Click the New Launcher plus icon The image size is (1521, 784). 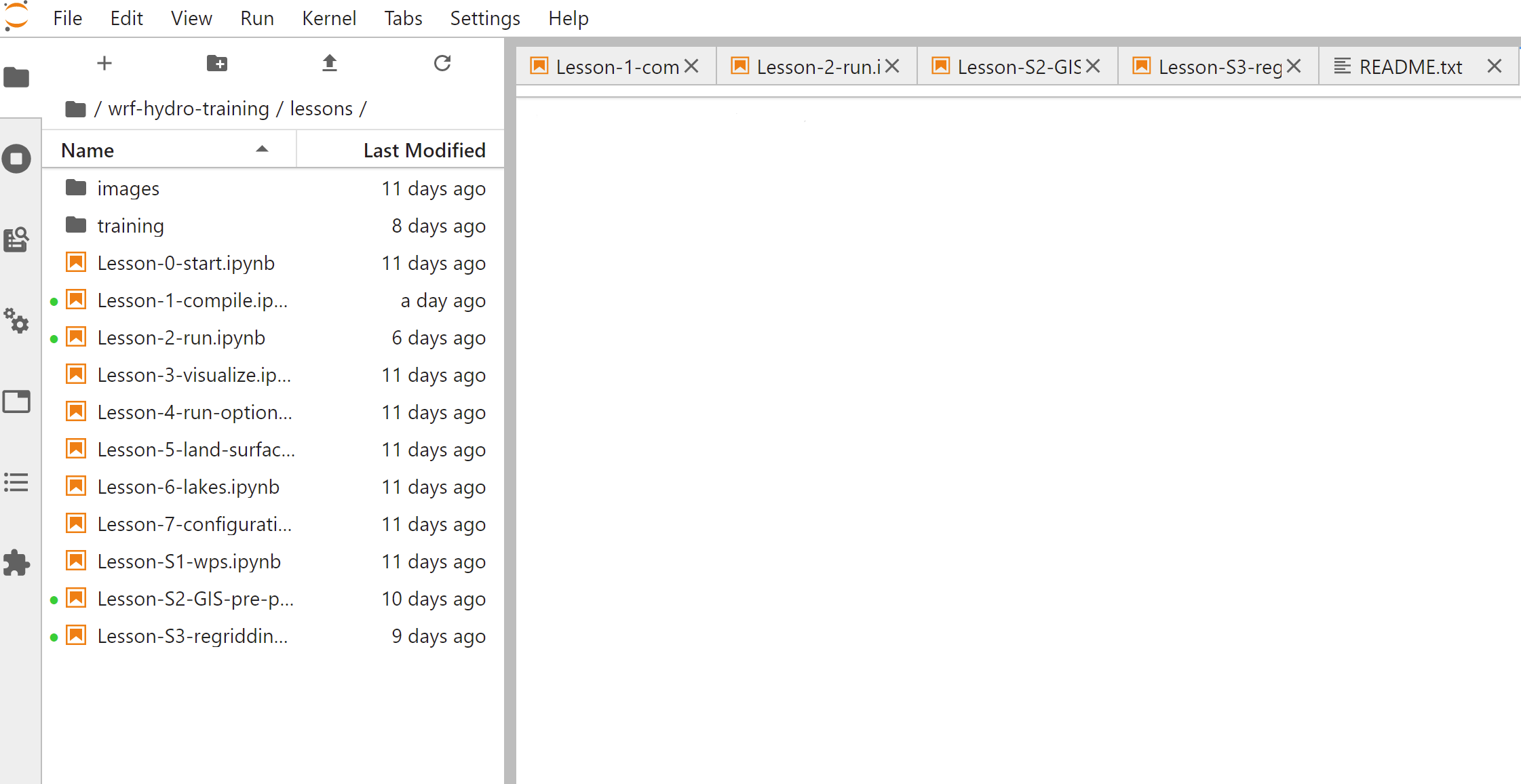(104, 64)
